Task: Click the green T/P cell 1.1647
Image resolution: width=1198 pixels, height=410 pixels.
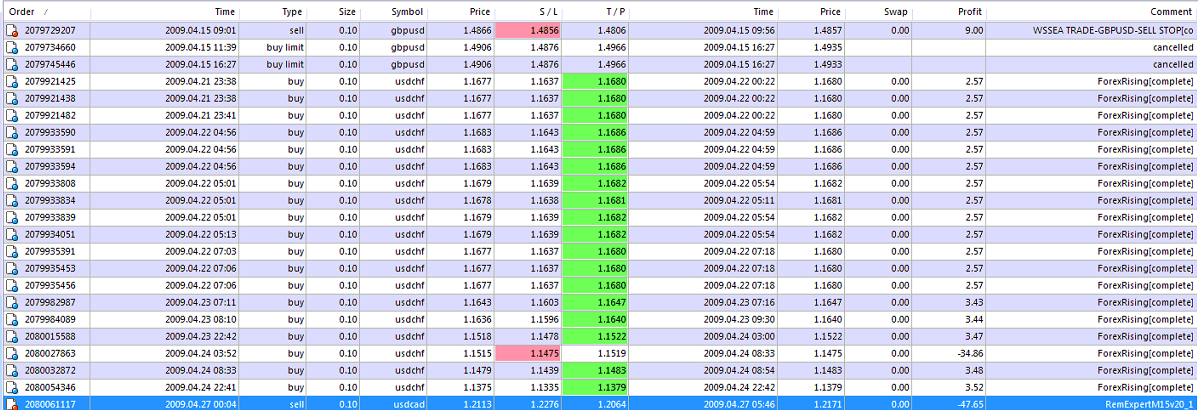Action: click(x=595, y=302)
